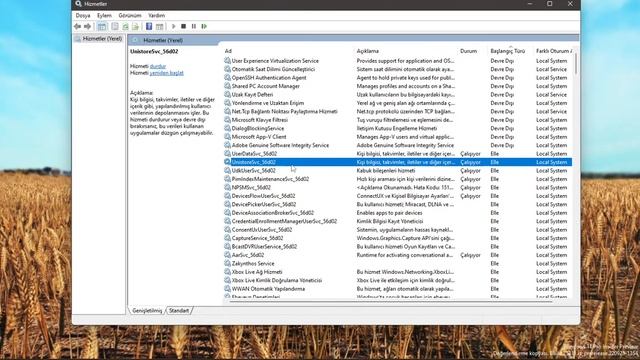Viewport: 640px width, 360px height.
Task: Select DevicesFlowUserSvc_56d02 service
Action: [x=263, y=196]
